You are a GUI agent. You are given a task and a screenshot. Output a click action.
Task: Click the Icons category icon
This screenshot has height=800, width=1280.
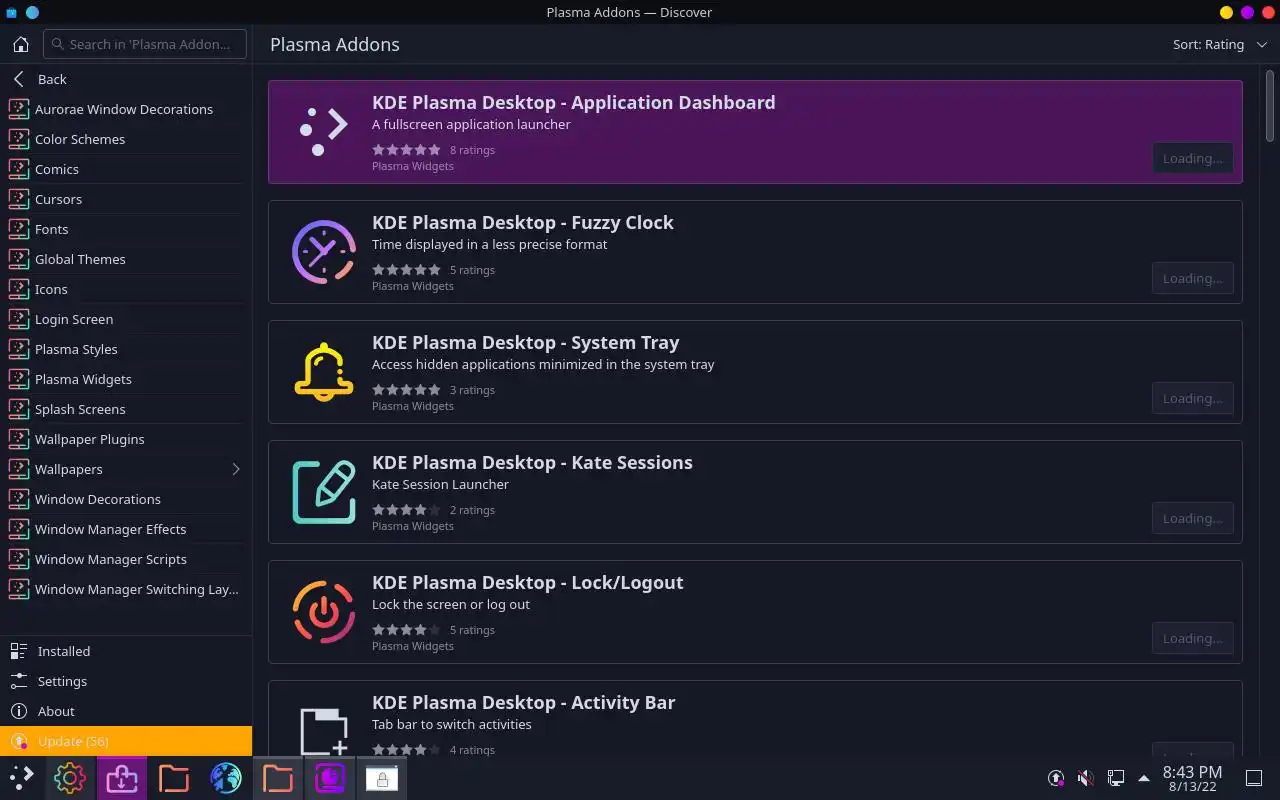coord(18,289)
